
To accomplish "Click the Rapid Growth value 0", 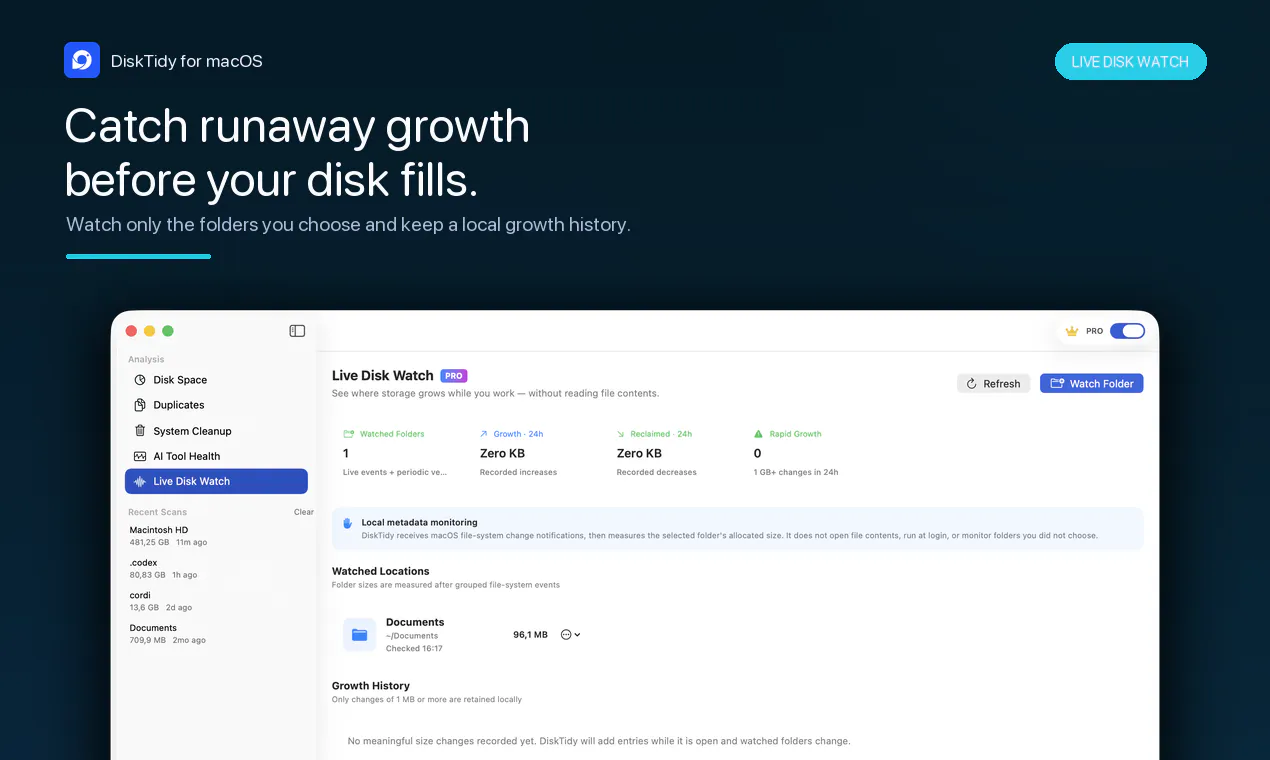I will 757,453.
